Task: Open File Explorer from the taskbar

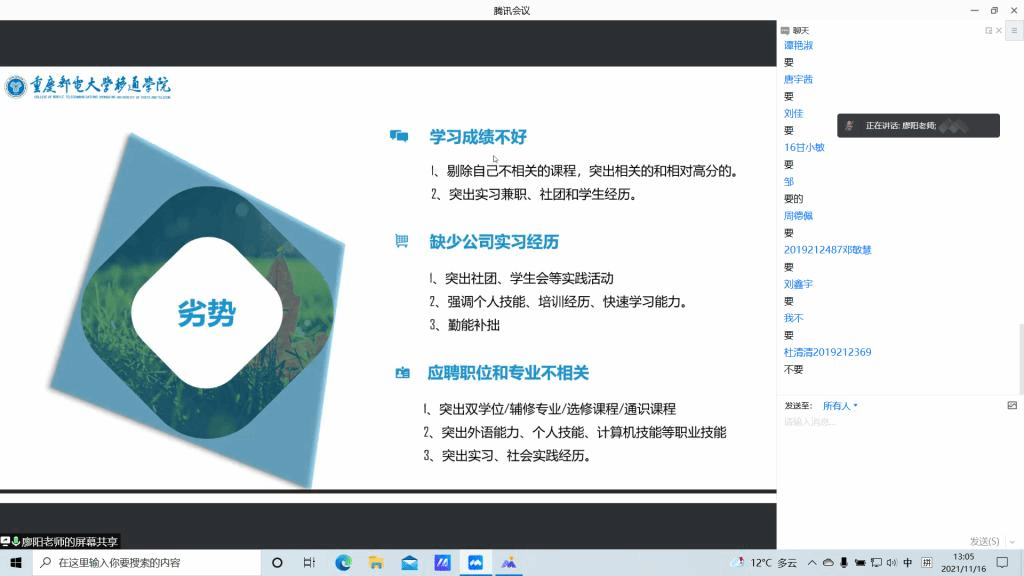Action: 376,563
